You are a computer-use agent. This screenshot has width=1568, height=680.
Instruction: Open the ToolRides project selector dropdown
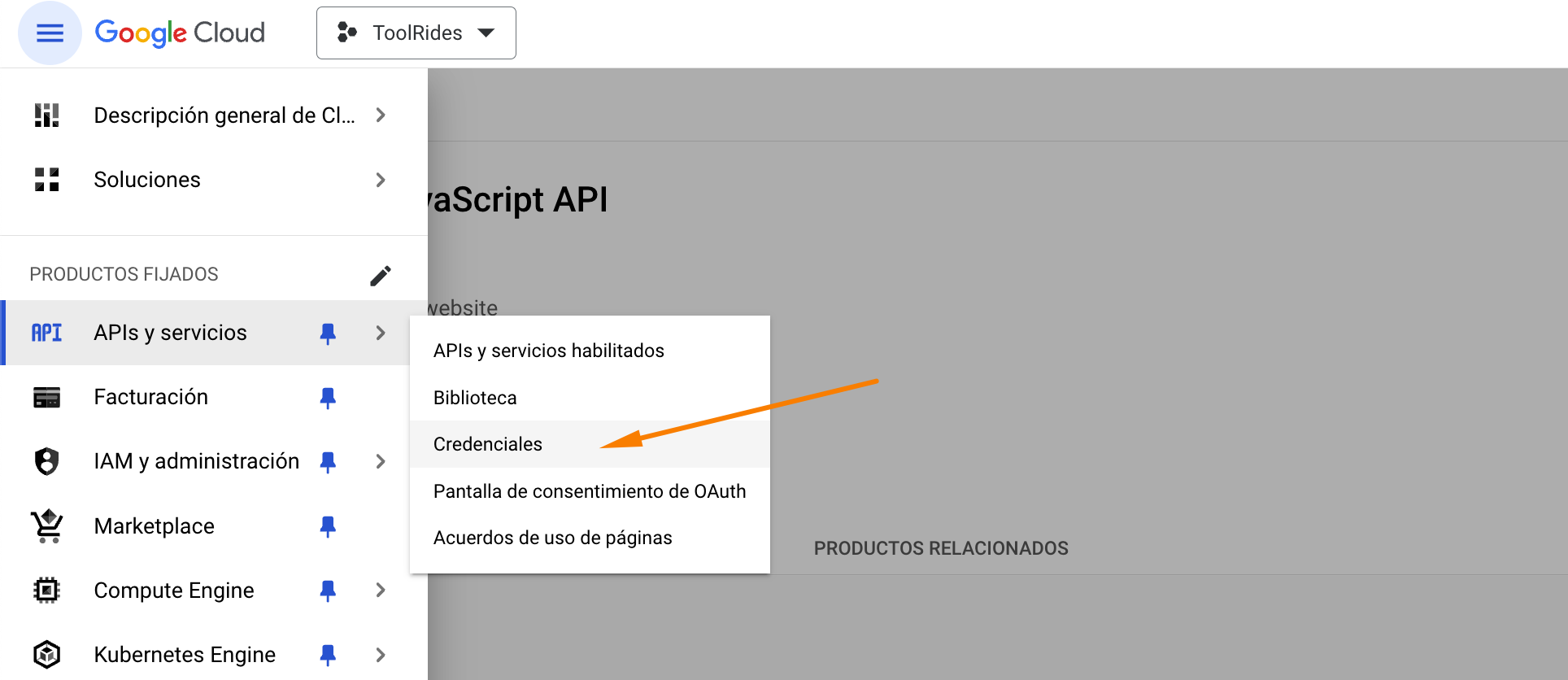pos(416,33)
